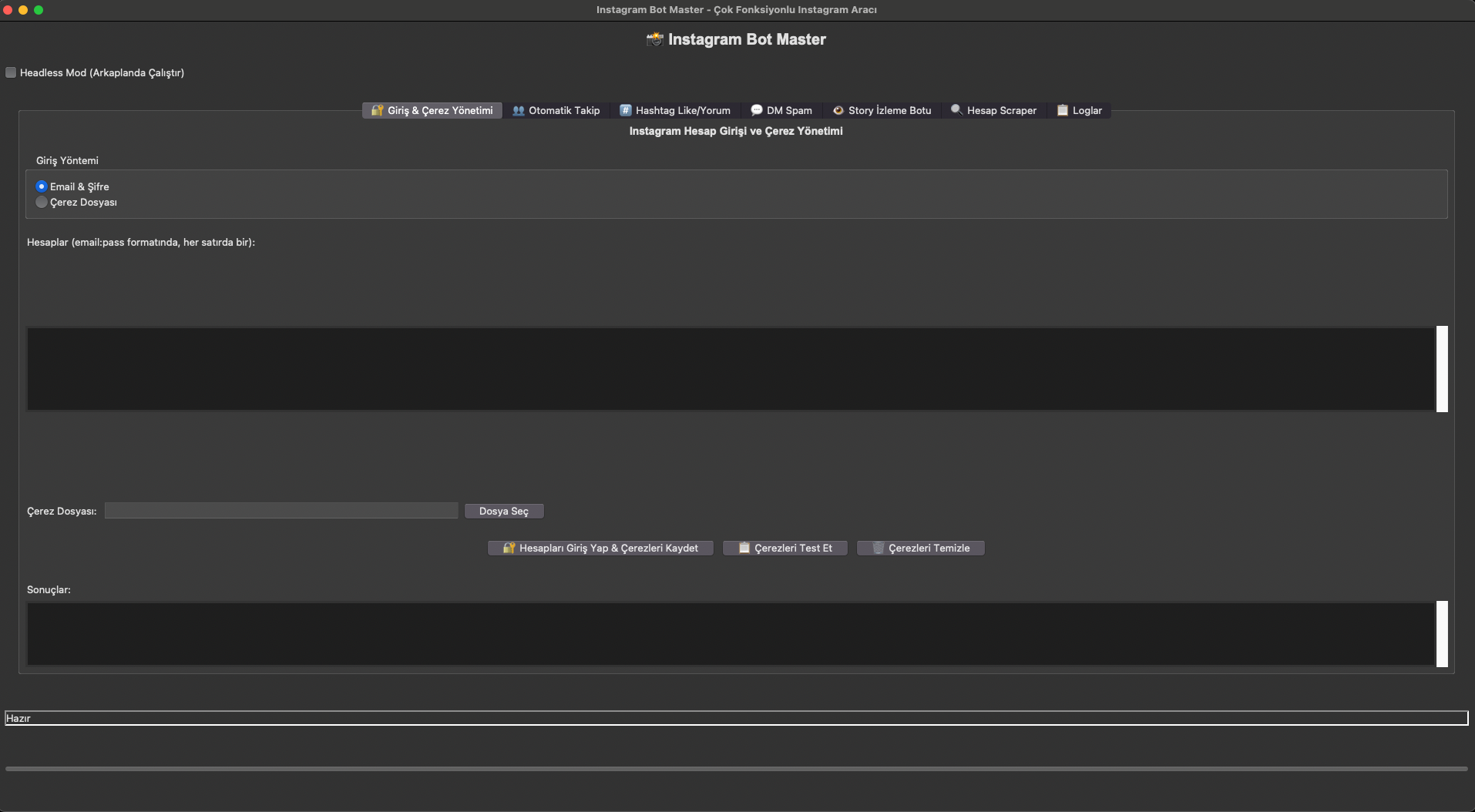Click the Çerezleri Temizle button
Viewport: 1475px width, 812px height.
click(x=921, y=548)
